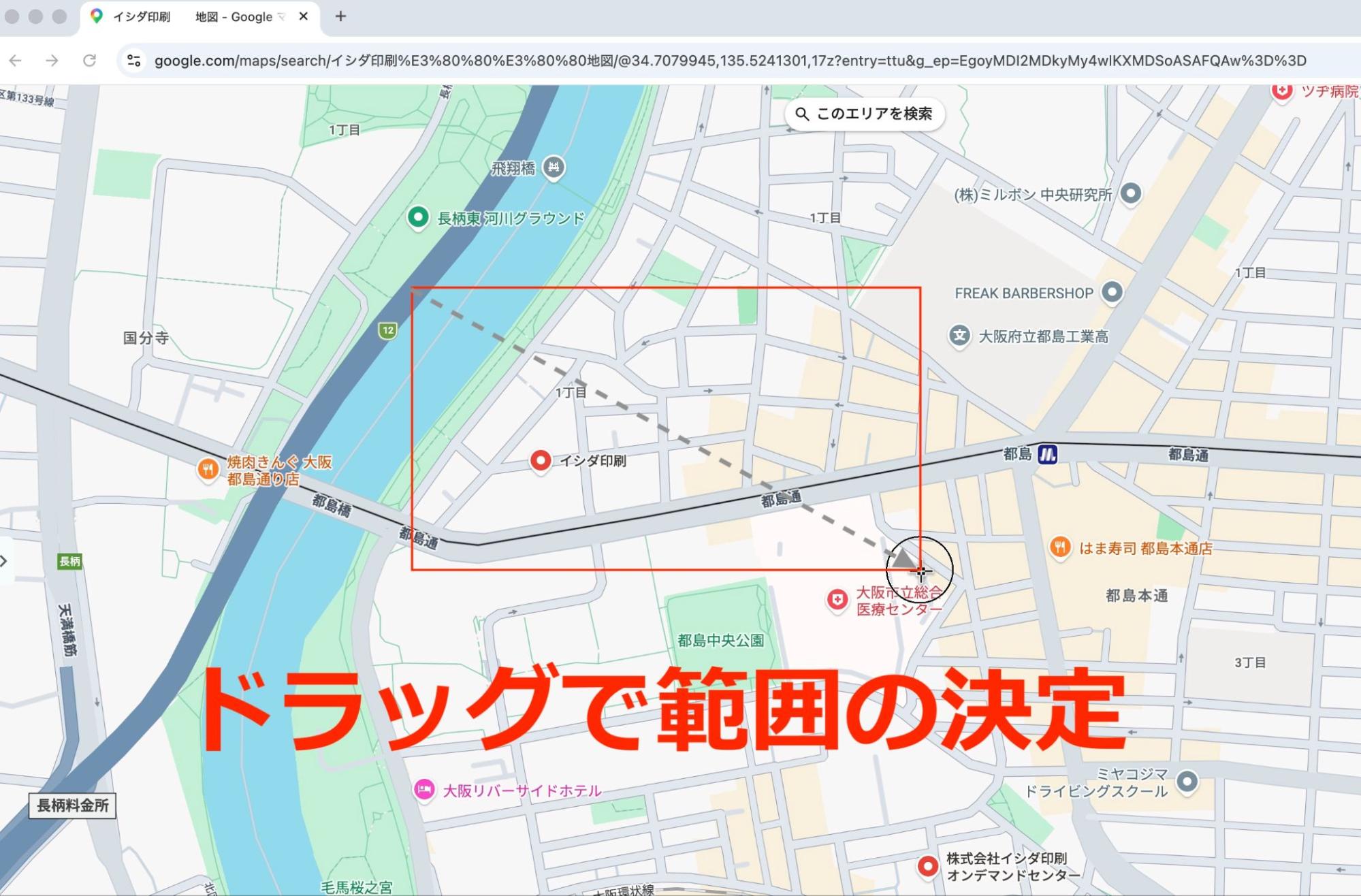Click the 長柄料金所 toll gate label
This screenshot has height=896, width=1361.
tap(73, 805)
